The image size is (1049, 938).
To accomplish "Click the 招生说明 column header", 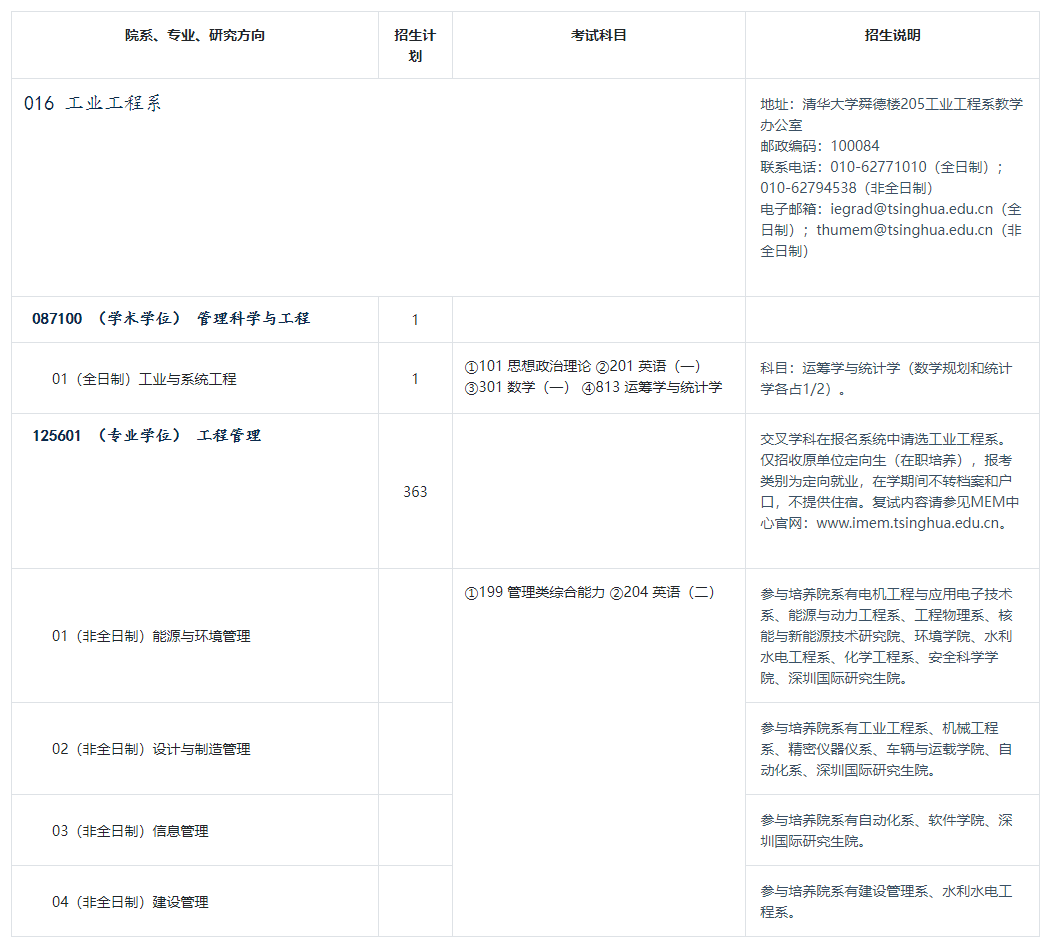I will point(892,36).
